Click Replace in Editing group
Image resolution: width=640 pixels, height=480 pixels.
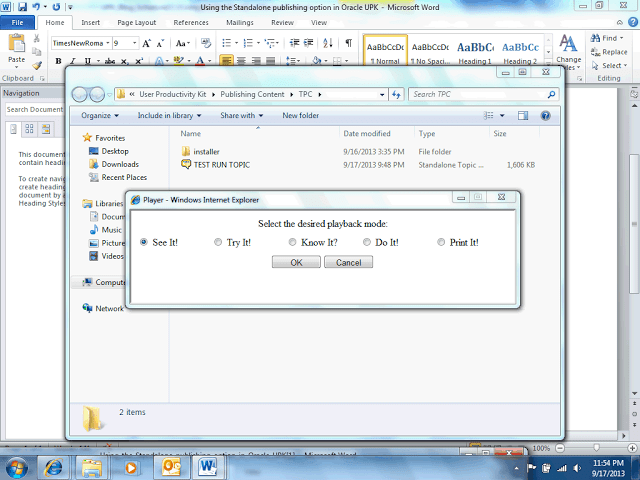pos(609,52)
